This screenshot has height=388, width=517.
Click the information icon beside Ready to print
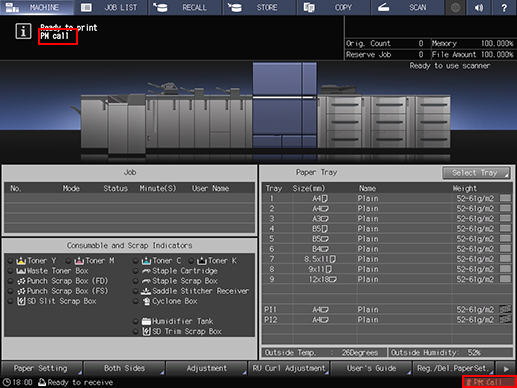pyautogui.click(x=23, y=32)
